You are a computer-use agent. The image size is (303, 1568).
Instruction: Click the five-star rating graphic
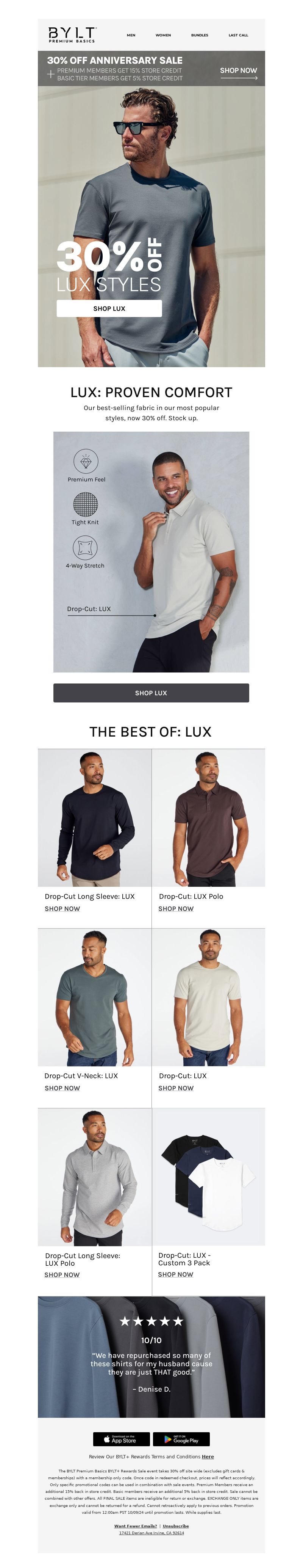tap(151, 1321)
